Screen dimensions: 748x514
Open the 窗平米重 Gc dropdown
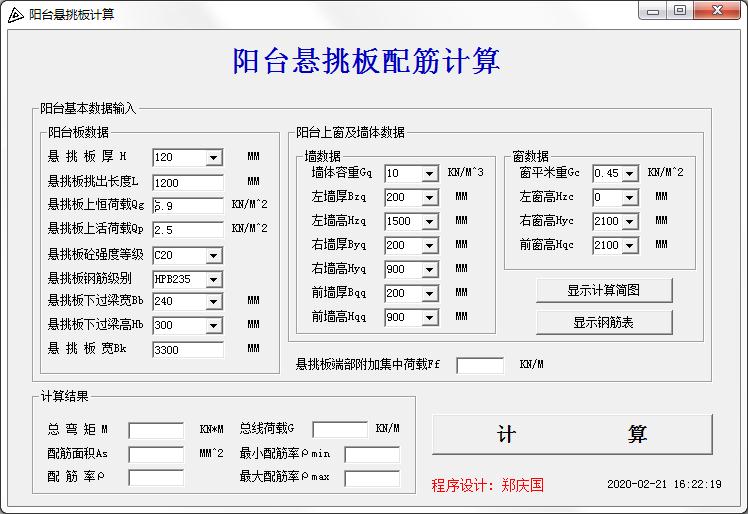630,174
